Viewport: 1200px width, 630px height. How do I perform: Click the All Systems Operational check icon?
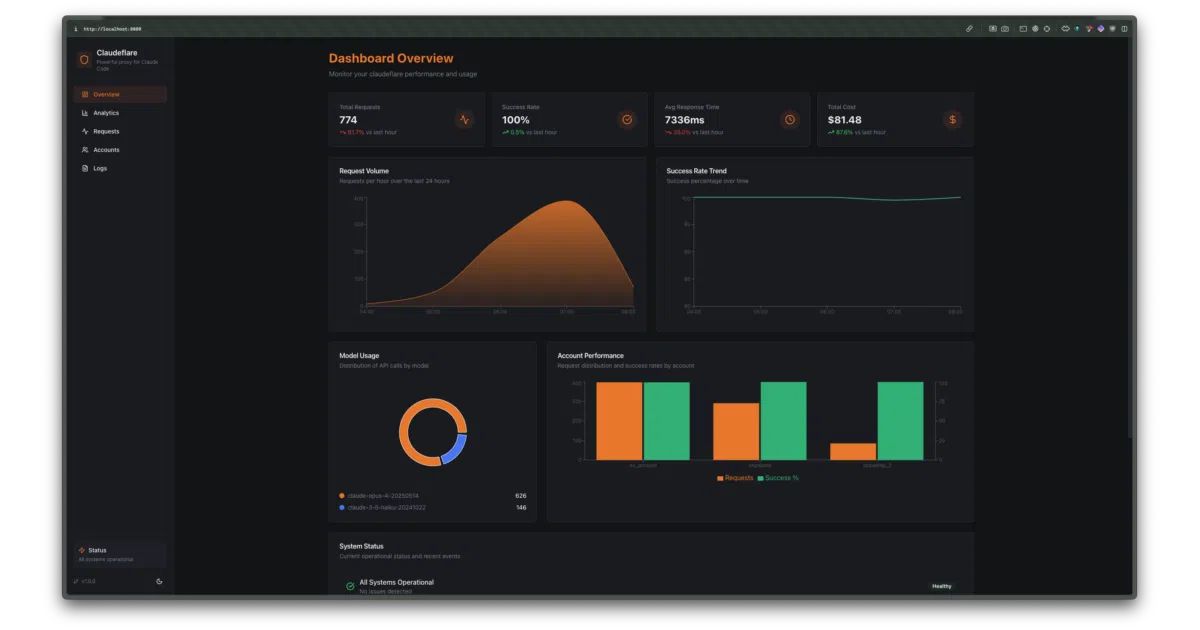(x=350, y=586)
